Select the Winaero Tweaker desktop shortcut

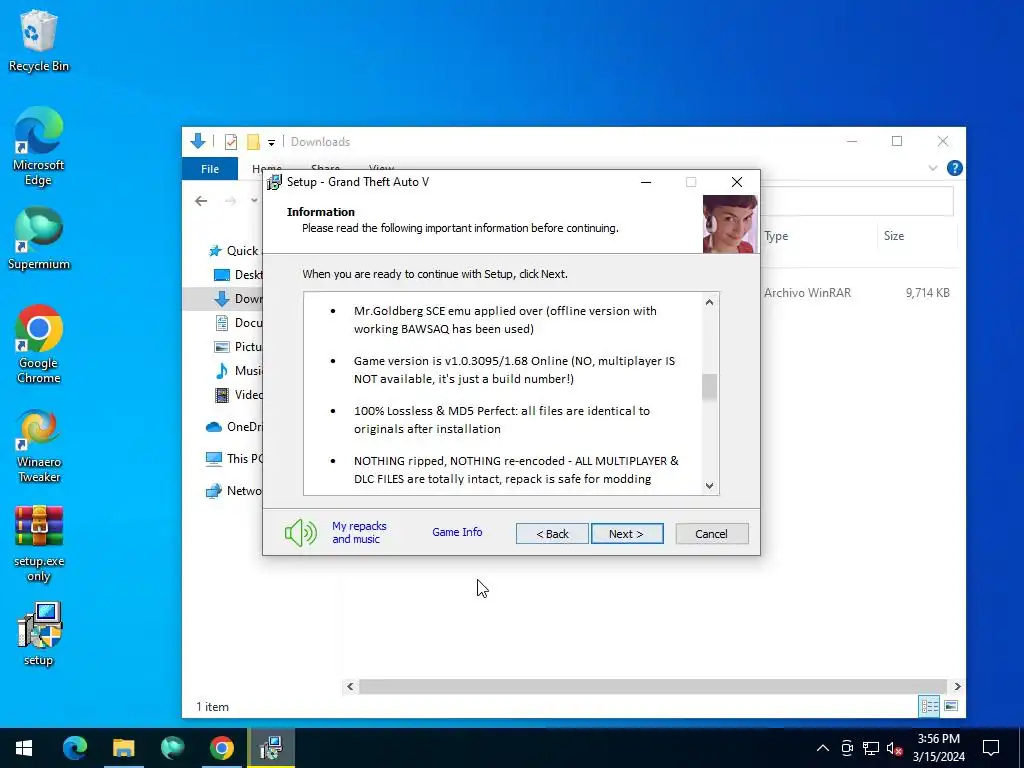39,446
